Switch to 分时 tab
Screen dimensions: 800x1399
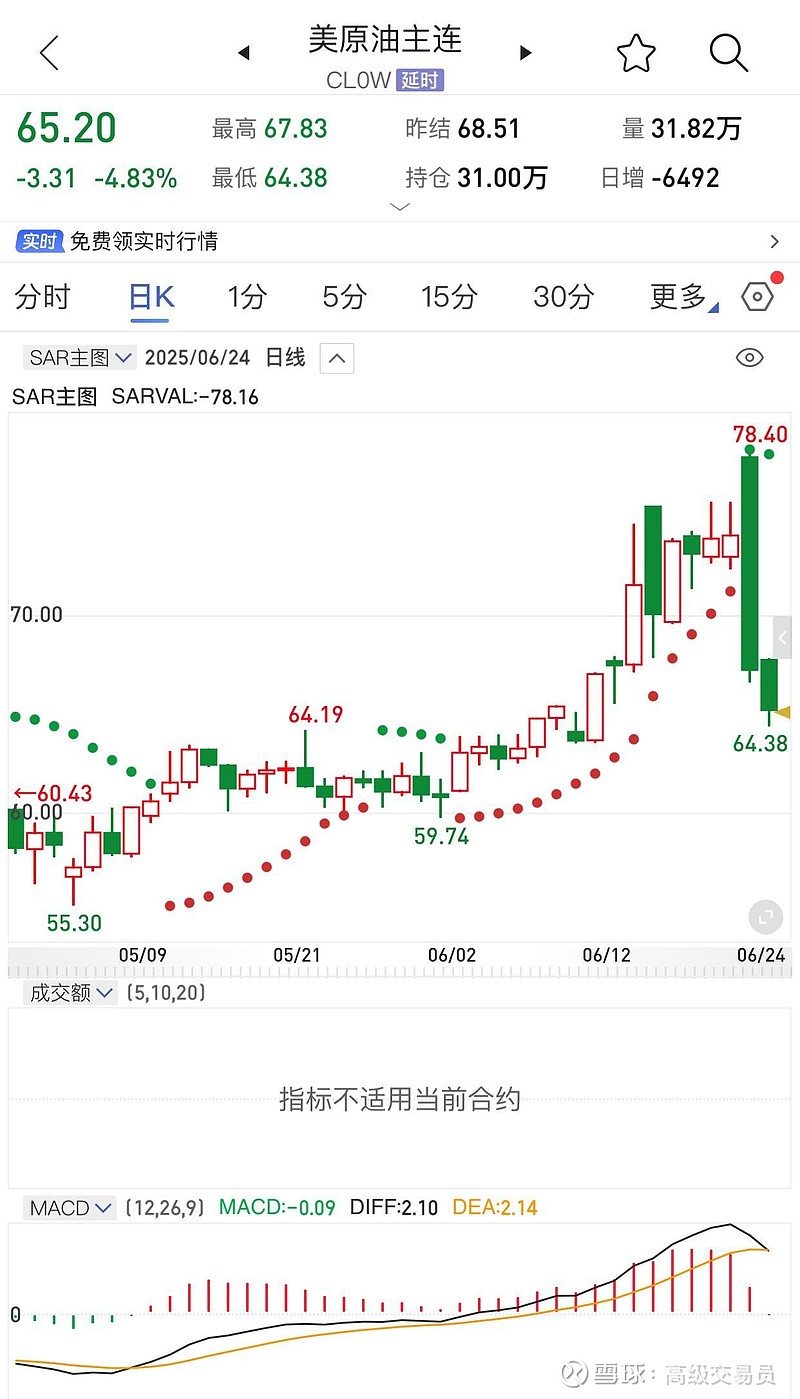pyautogui.click(x=43, y=297)
